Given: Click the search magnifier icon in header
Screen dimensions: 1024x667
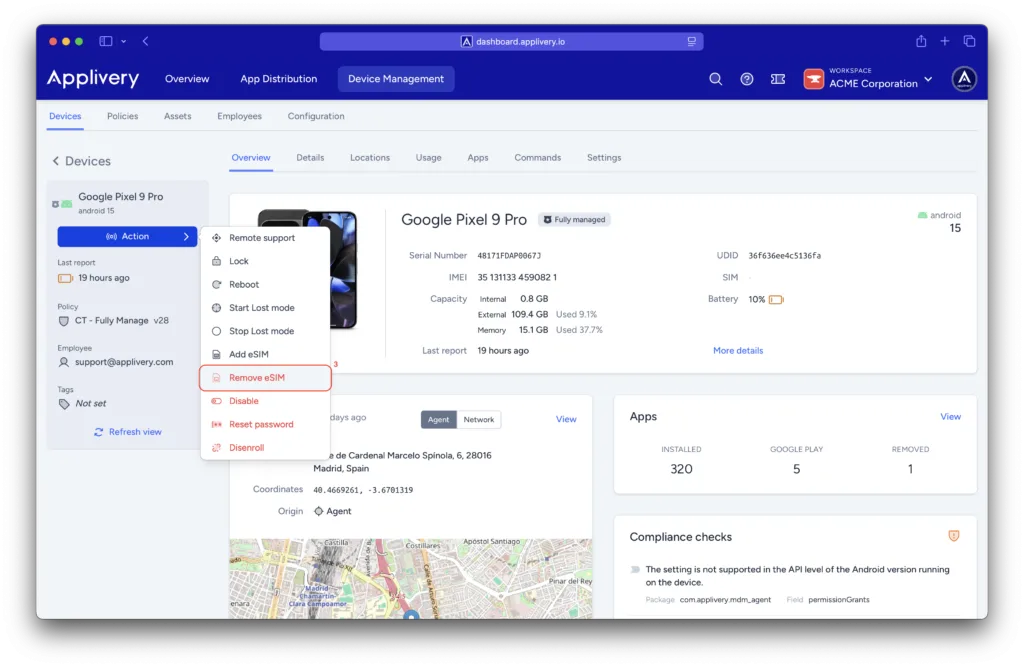Looking at the screenshot, I should (715, 79).
